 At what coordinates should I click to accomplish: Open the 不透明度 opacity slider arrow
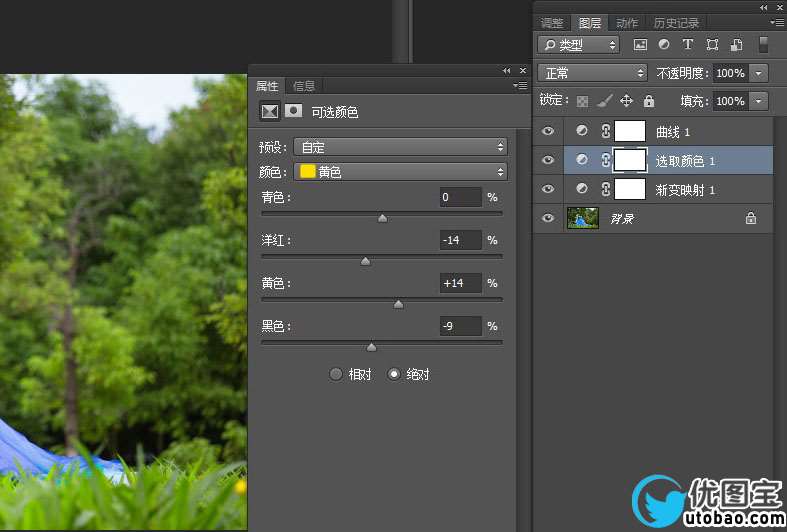(x=758, y=73)
